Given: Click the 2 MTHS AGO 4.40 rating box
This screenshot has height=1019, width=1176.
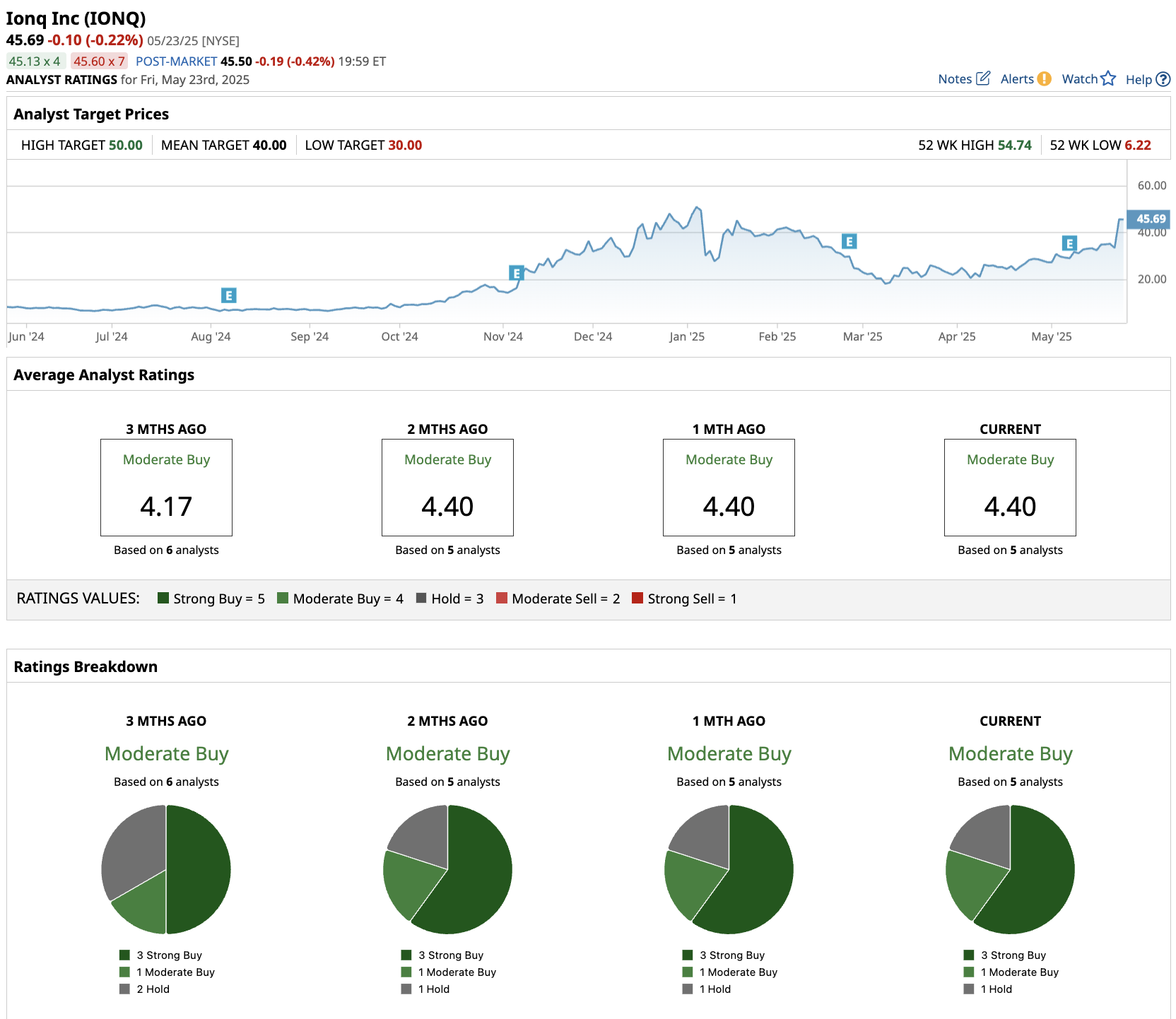Looking at the screenshot, I should click(x=447, y=488).
